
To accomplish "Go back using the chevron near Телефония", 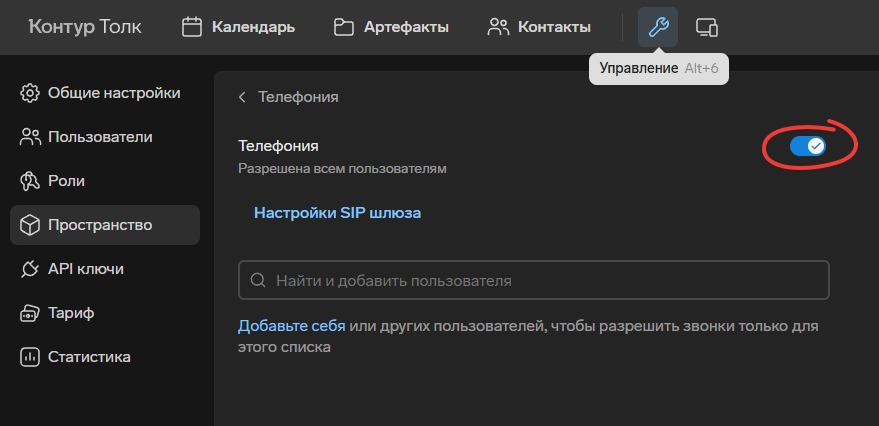I will (242, 97).
